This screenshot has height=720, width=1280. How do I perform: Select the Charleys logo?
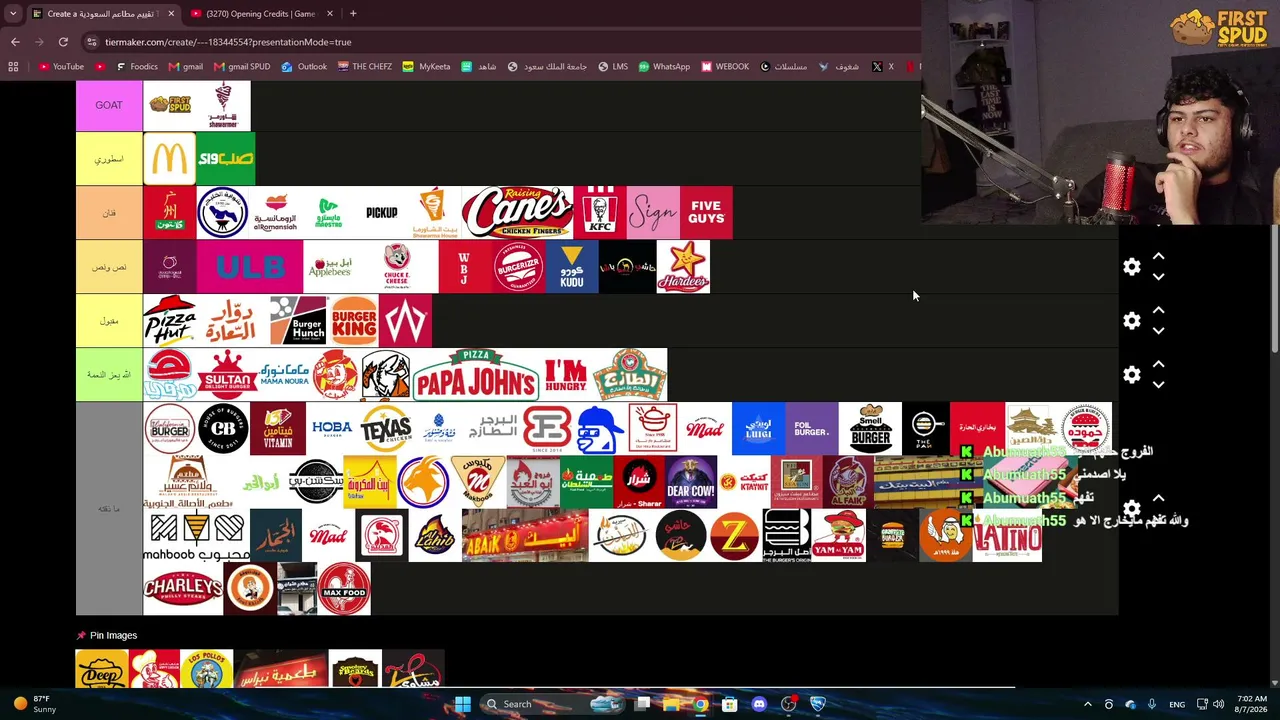(x=183, y=589)
